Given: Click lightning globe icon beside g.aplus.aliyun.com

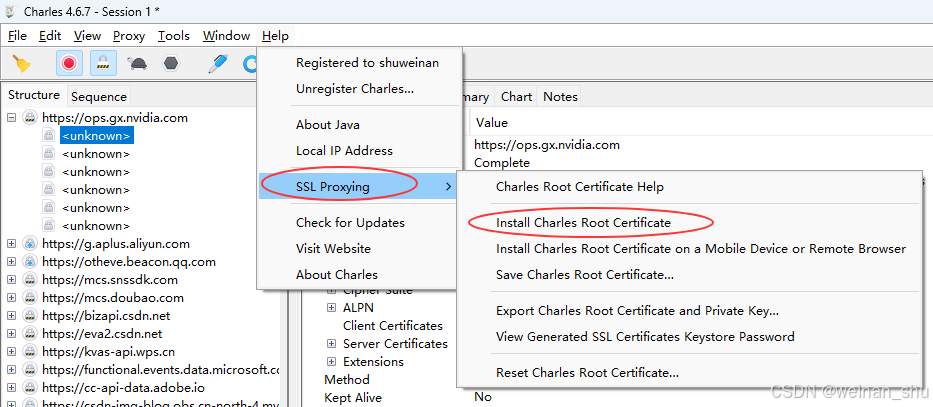Looking at the screenshot, I should [x=30, y=244].
